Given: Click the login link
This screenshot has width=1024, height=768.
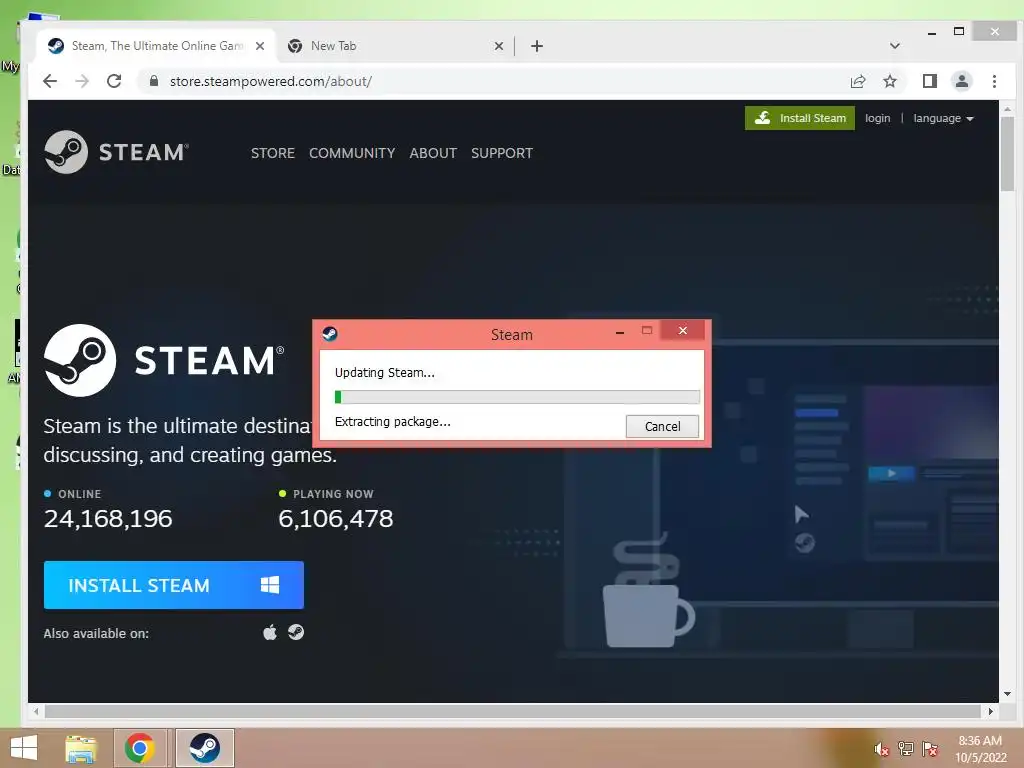Looking at the screenshot, I should 877,118.
